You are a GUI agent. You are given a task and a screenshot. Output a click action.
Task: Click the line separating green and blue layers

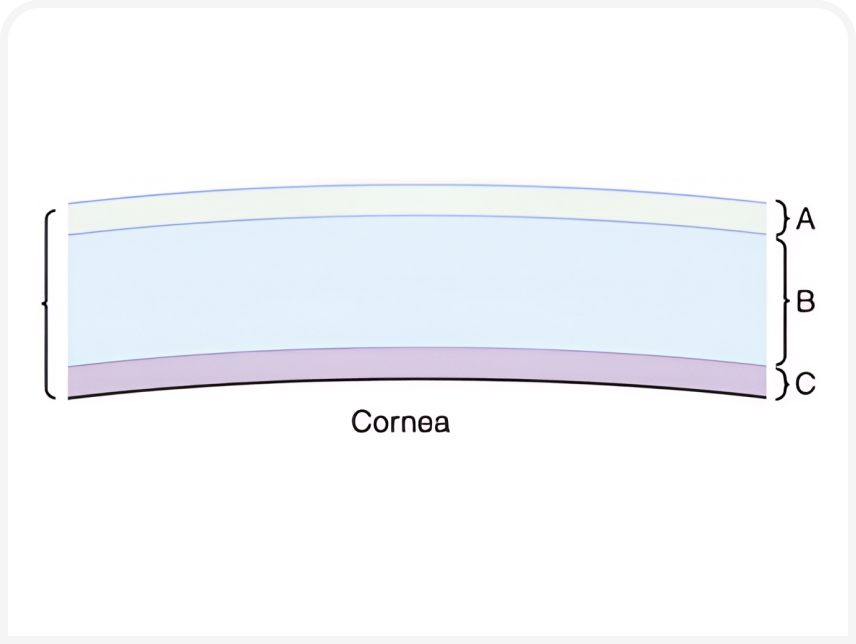417,216
